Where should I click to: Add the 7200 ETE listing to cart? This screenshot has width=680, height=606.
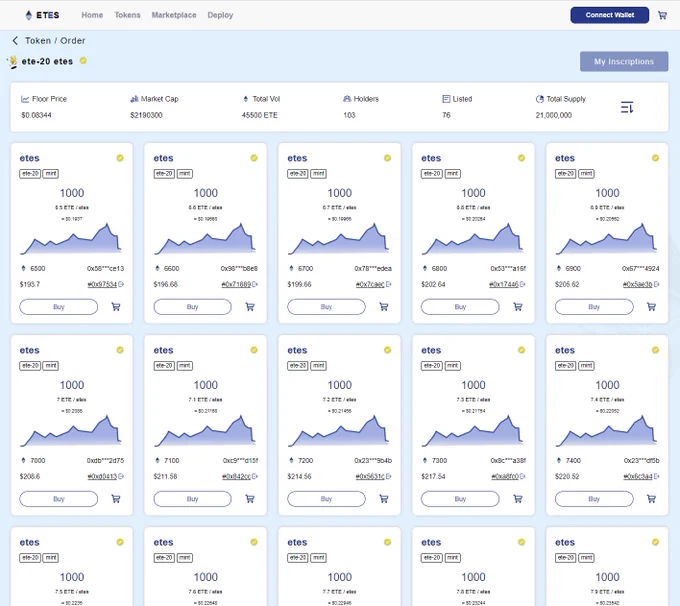pyautogui.click(x=384, y=499)
